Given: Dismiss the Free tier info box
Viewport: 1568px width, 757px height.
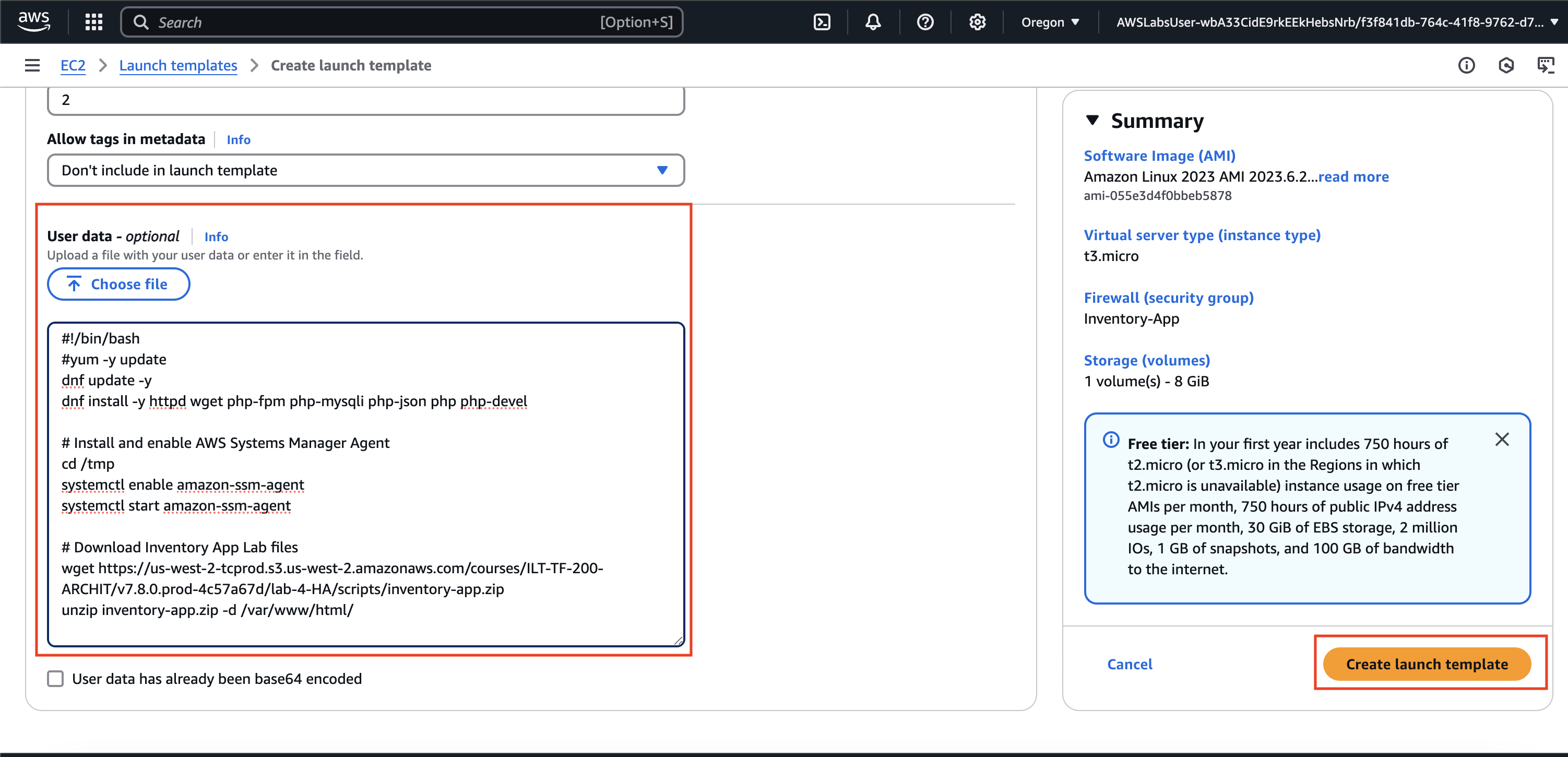Looking at the screenshot, I should 1502,439.
